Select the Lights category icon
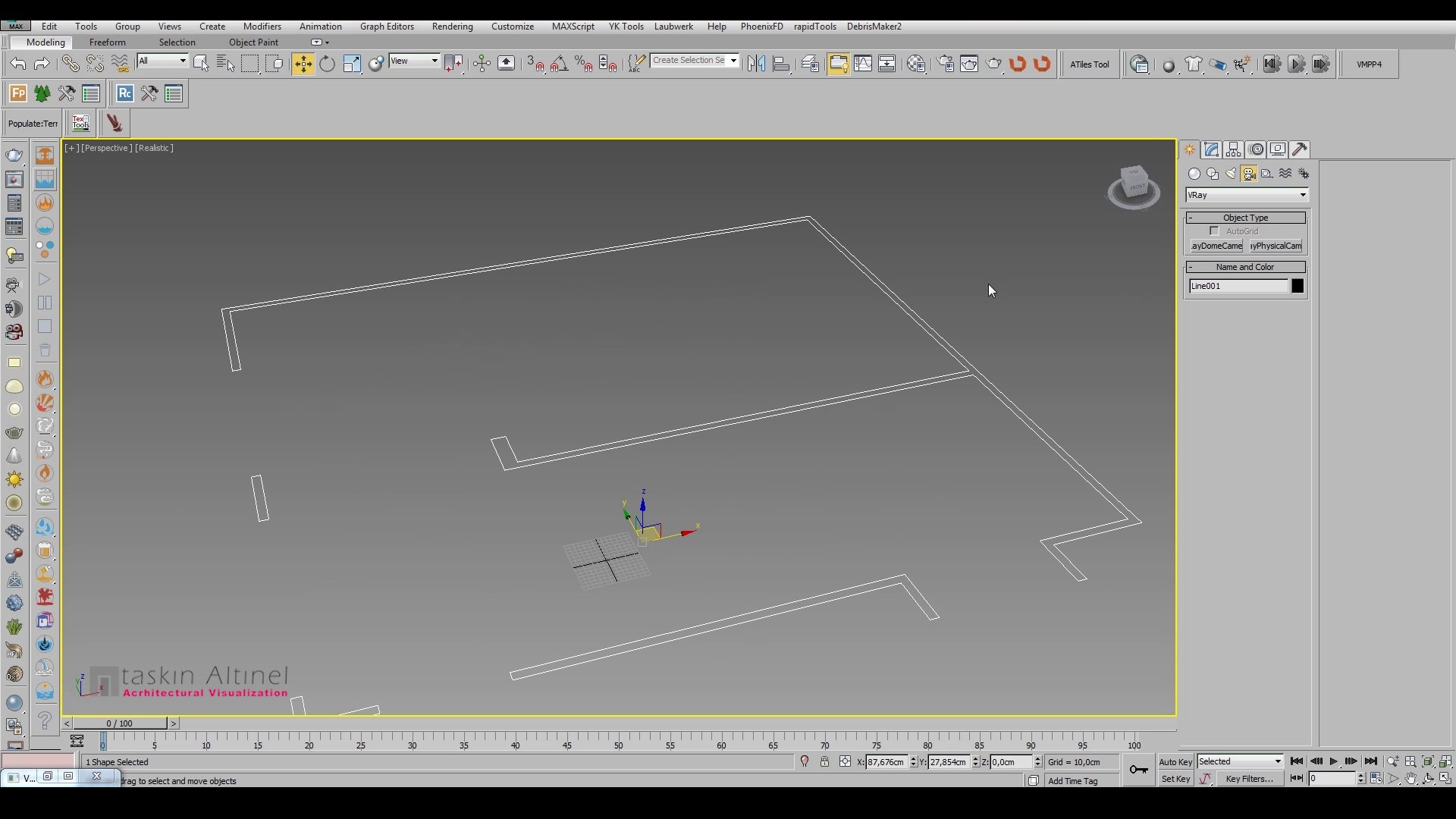Image resolution: width=1456 pixels, height=819 pixels. 1231,174
